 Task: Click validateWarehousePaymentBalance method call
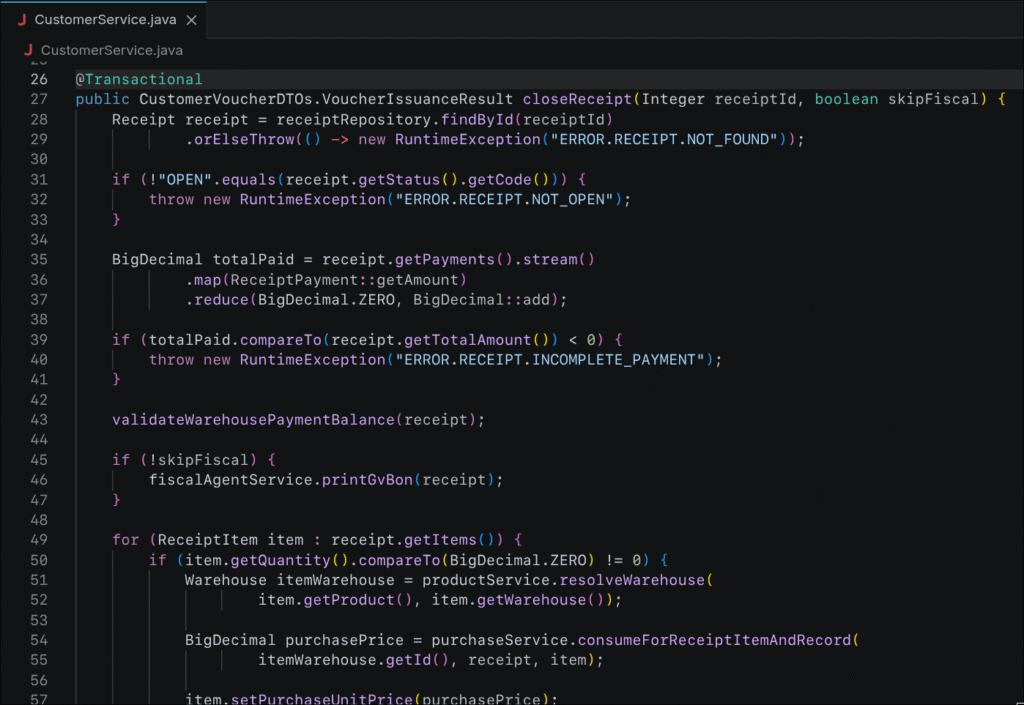coord(253,420)
